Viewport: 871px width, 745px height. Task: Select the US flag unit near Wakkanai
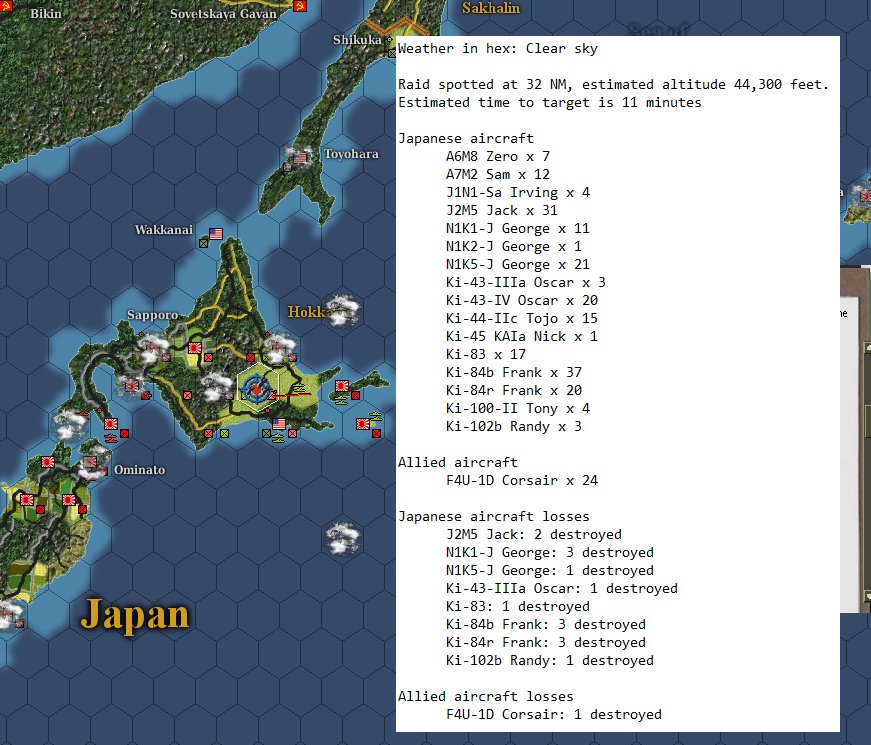click(x=214, y=234)
